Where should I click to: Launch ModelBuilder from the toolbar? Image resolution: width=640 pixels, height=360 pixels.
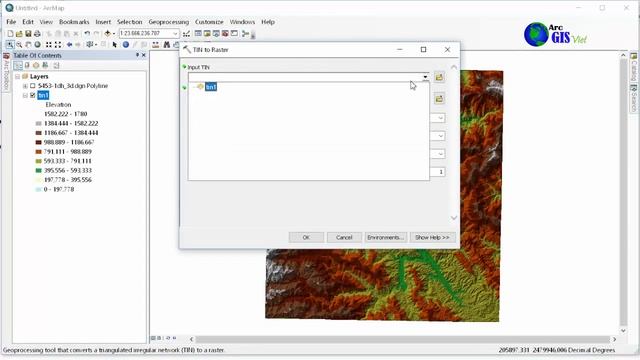(245, 33)
